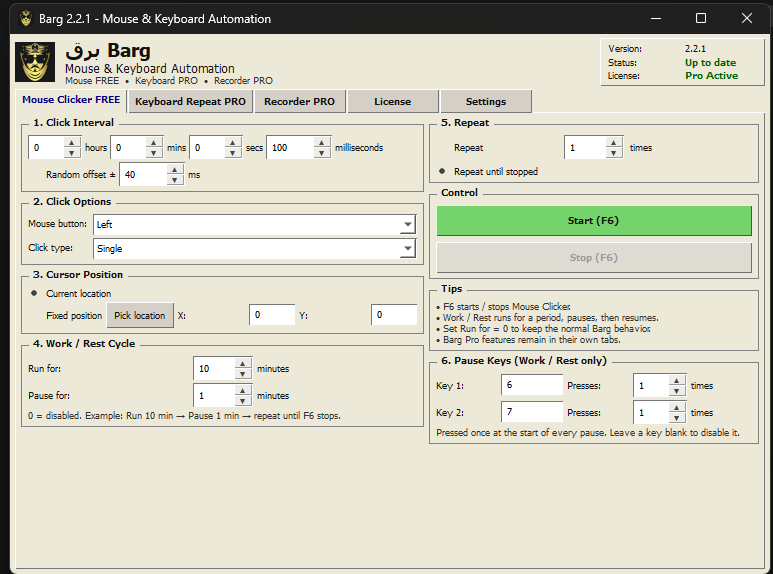Click the Barg logo image in header
The width and height of the screenshot is (773, 574).
pos(35,62)
